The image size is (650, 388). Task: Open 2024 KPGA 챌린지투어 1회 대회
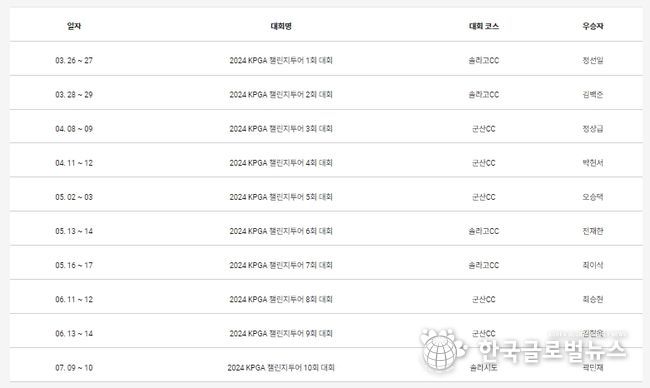pos(281,61)
